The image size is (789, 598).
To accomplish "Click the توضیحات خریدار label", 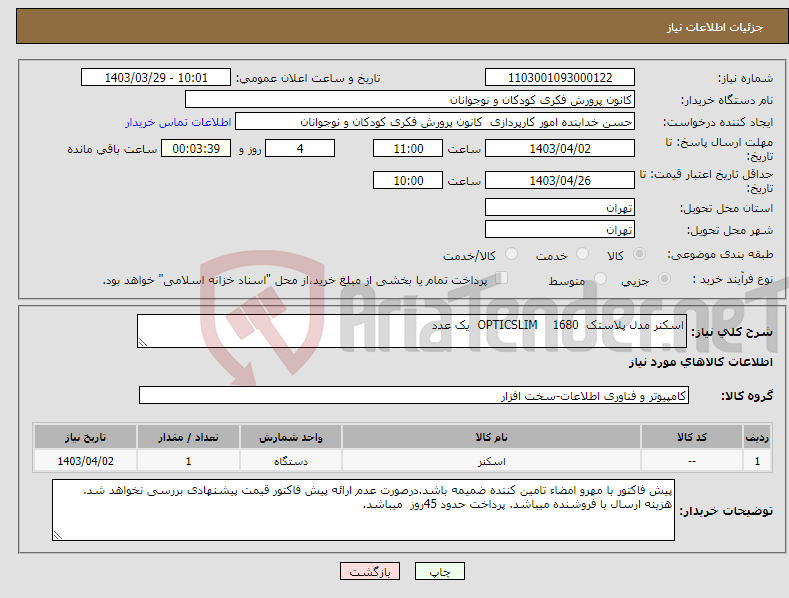I will 726,511.
